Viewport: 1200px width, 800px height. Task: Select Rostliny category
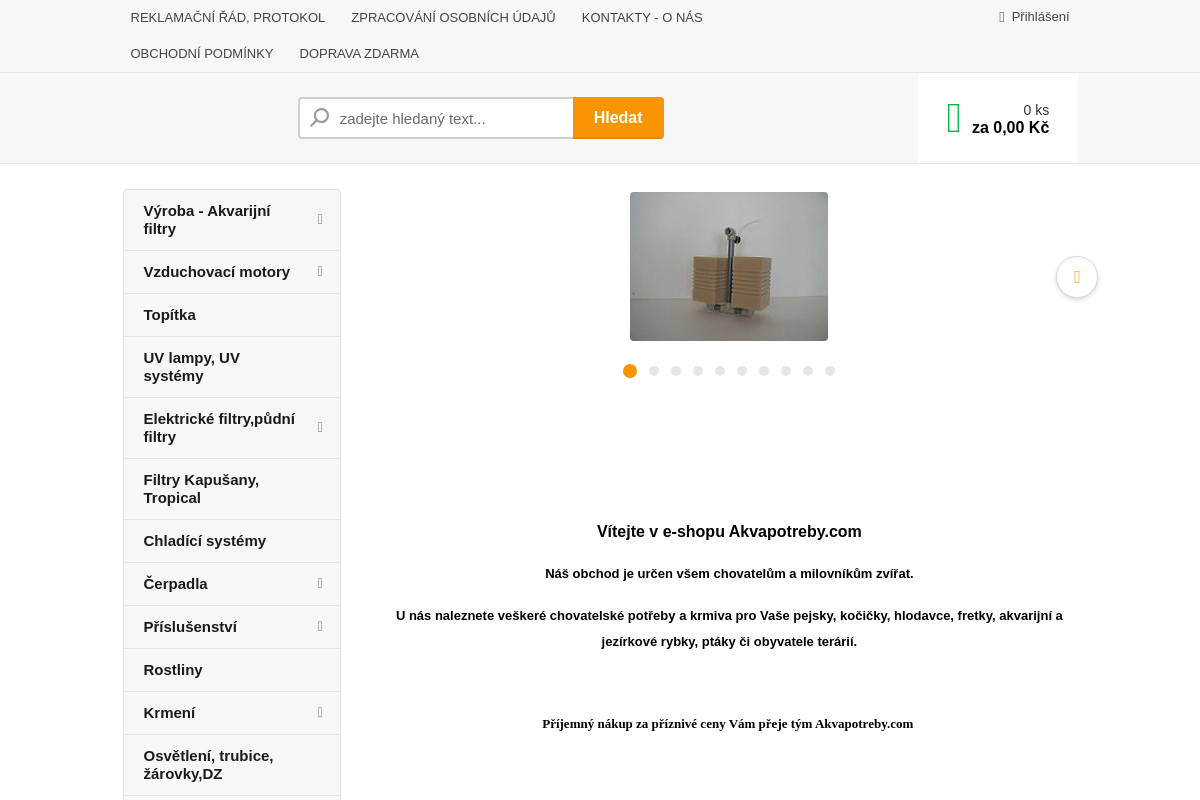pos(232,670)
